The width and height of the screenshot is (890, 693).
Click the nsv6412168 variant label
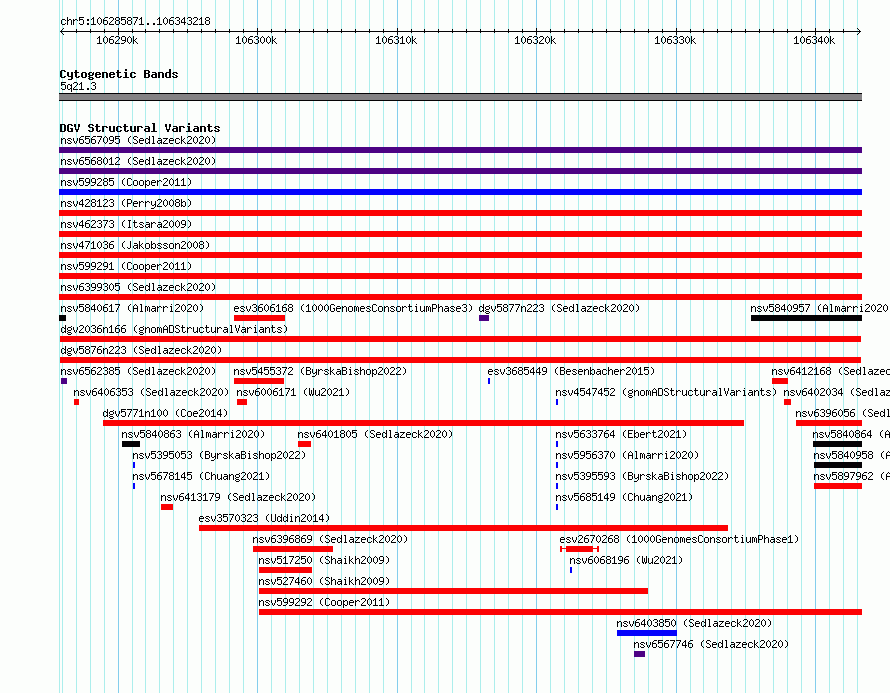click(x=830, y=371)
